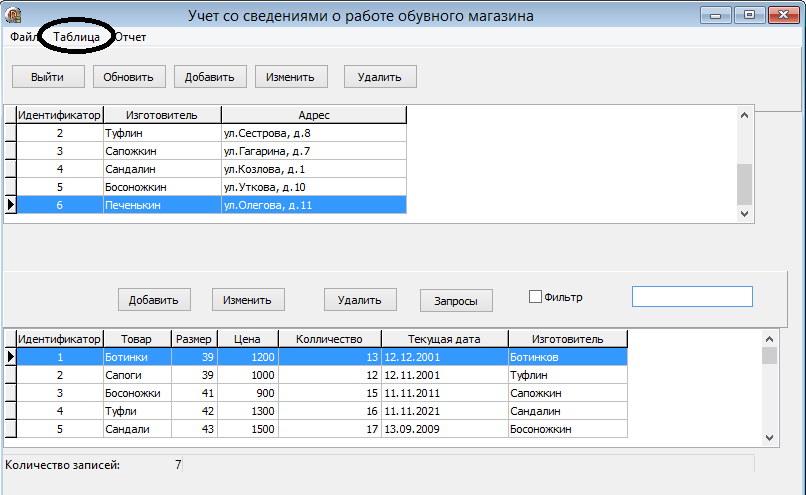This screenshot has height=495, width=806.
Task: Click the Обновить button
Action: [x=129, y=77]
